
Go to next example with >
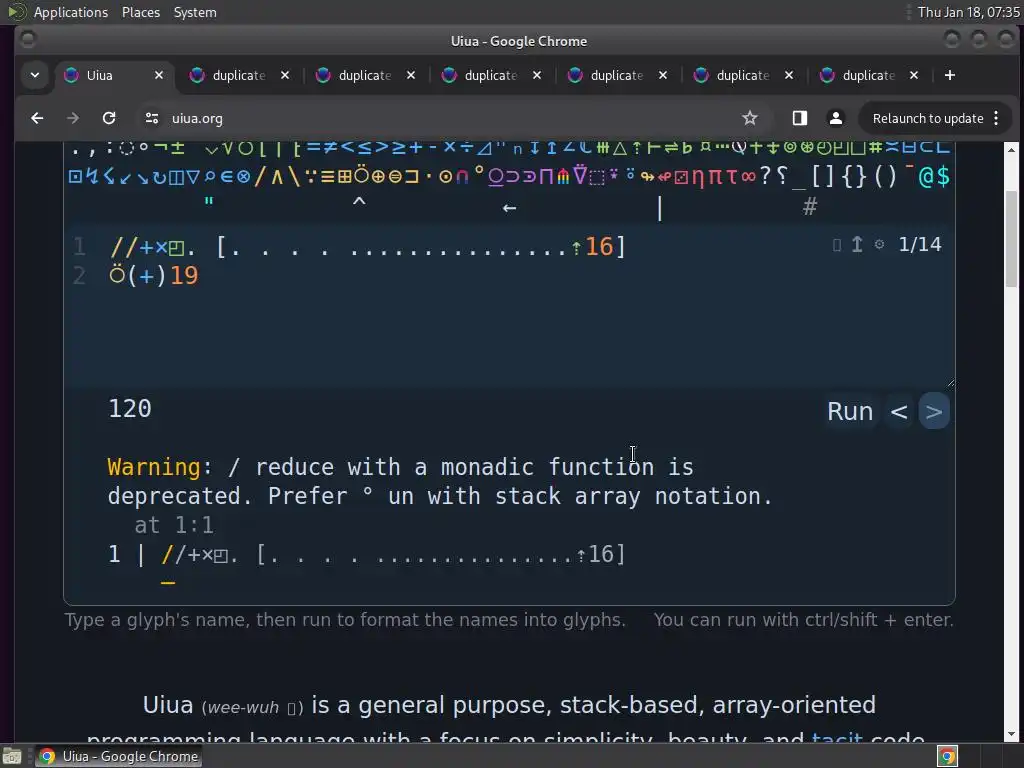click(x=935, y=411)
